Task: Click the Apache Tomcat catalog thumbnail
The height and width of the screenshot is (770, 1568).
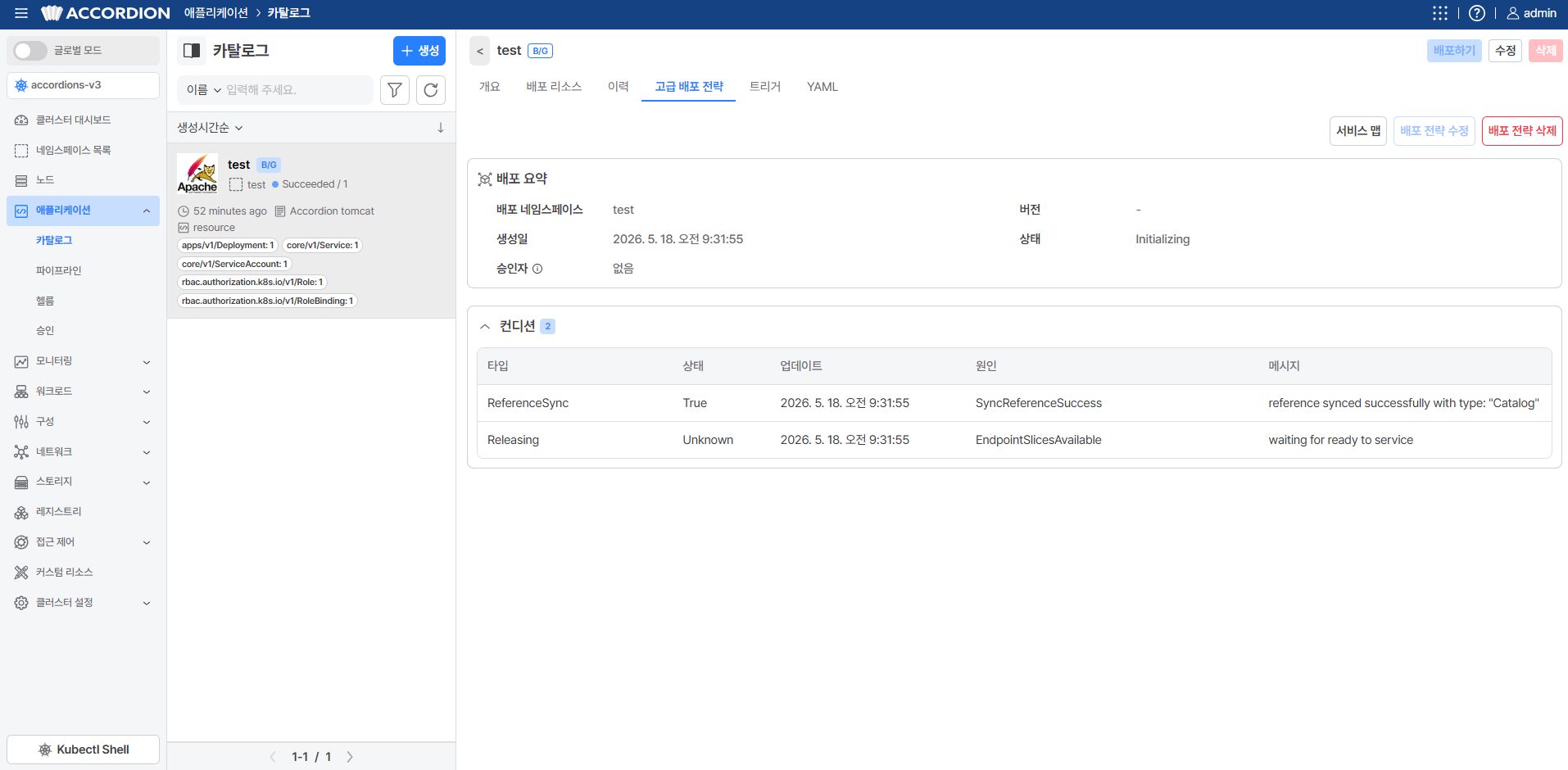Action: coord(197,174)
